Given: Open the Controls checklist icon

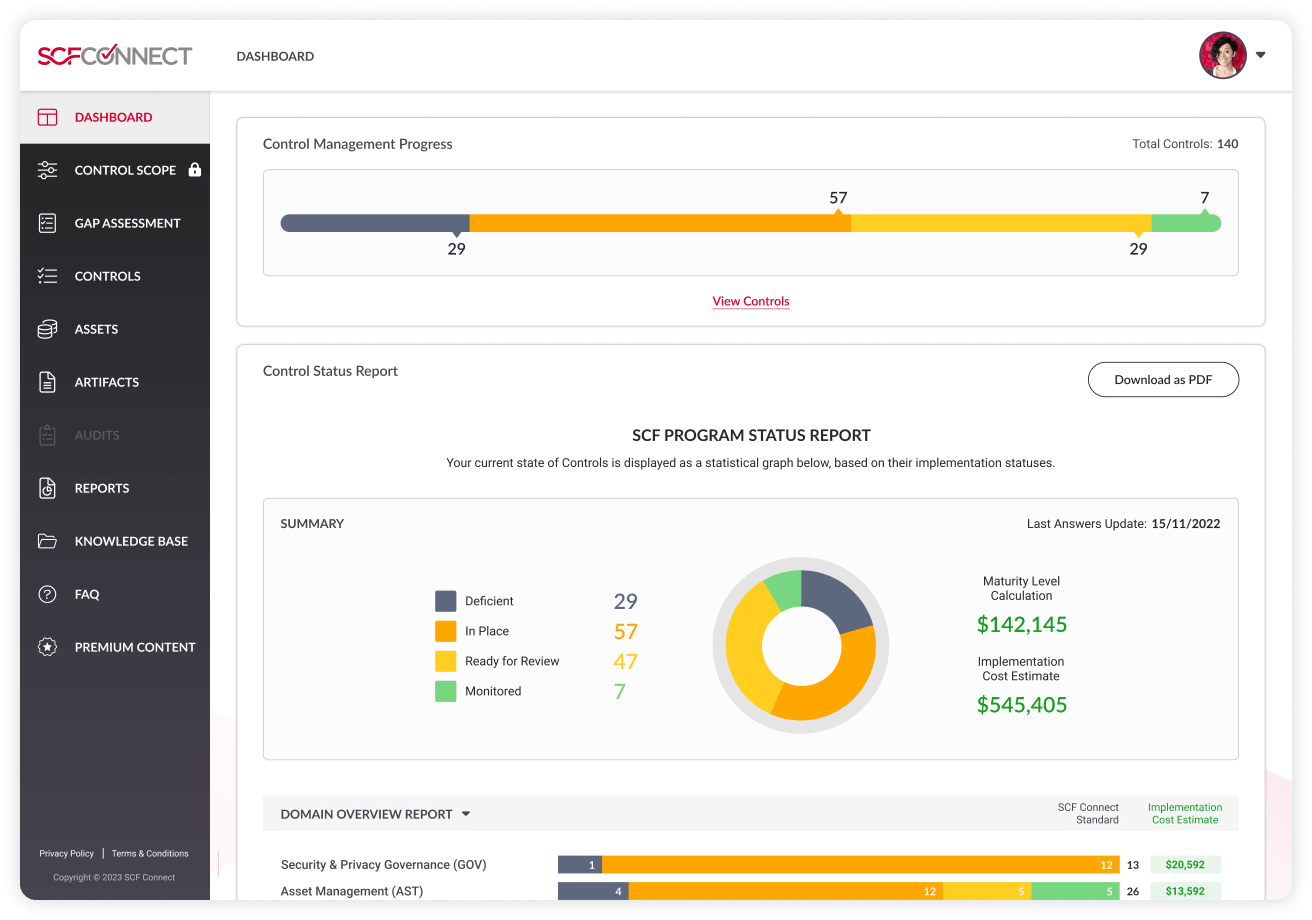Looking at the screenshot, I should coord(47,276).
